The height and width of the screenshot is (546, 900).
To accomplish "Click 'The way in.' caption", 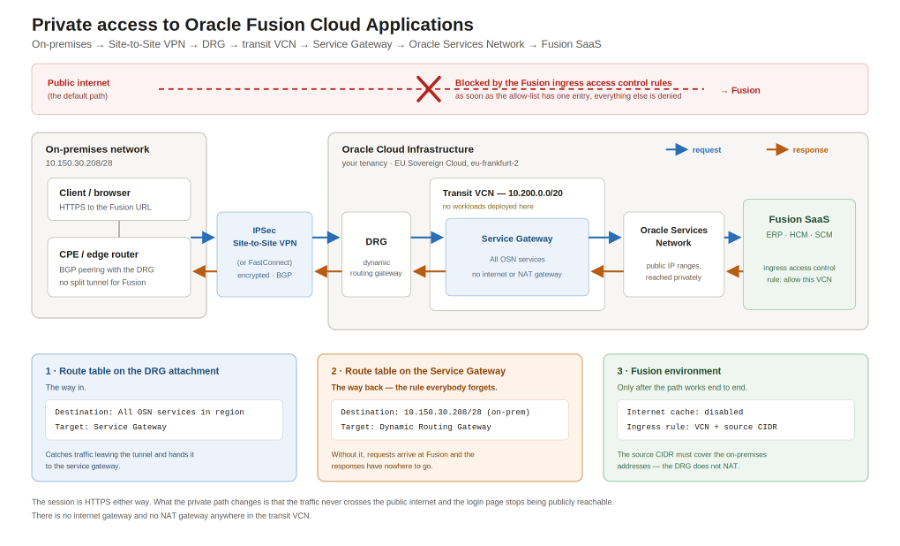I will (x=65, y=388).
